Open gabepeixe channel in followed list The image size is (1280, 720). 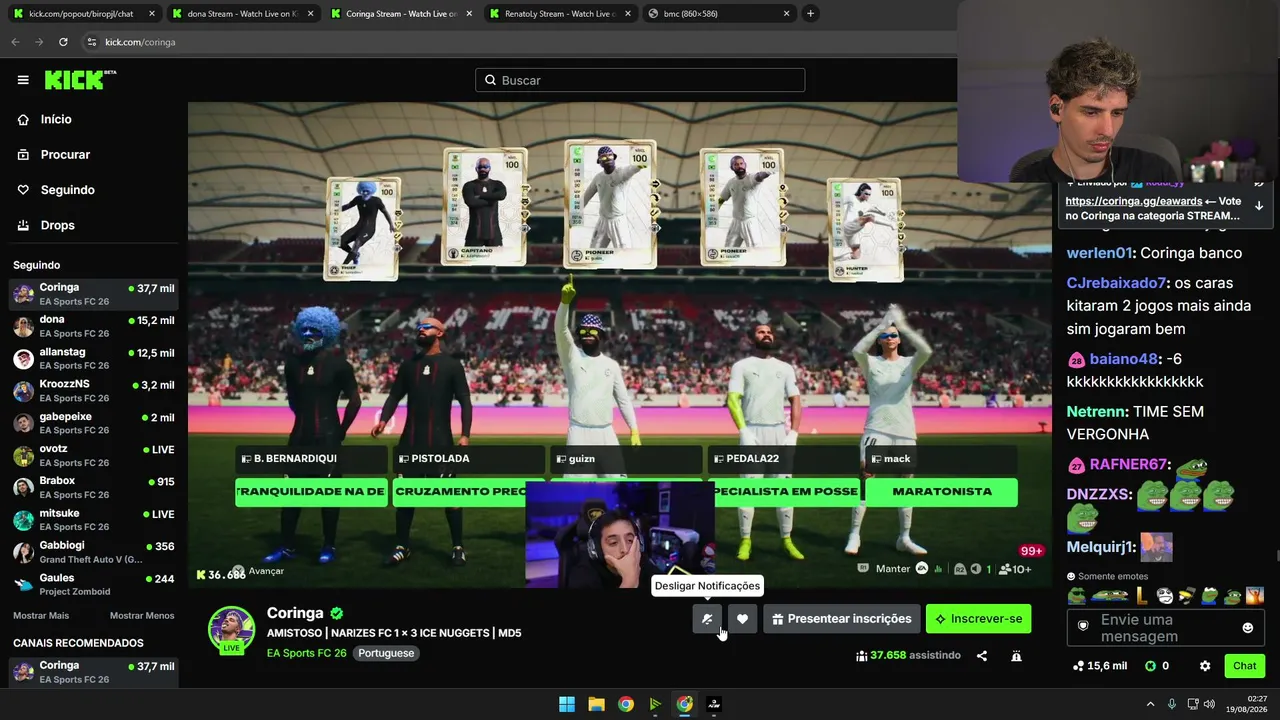pos(94,423)
